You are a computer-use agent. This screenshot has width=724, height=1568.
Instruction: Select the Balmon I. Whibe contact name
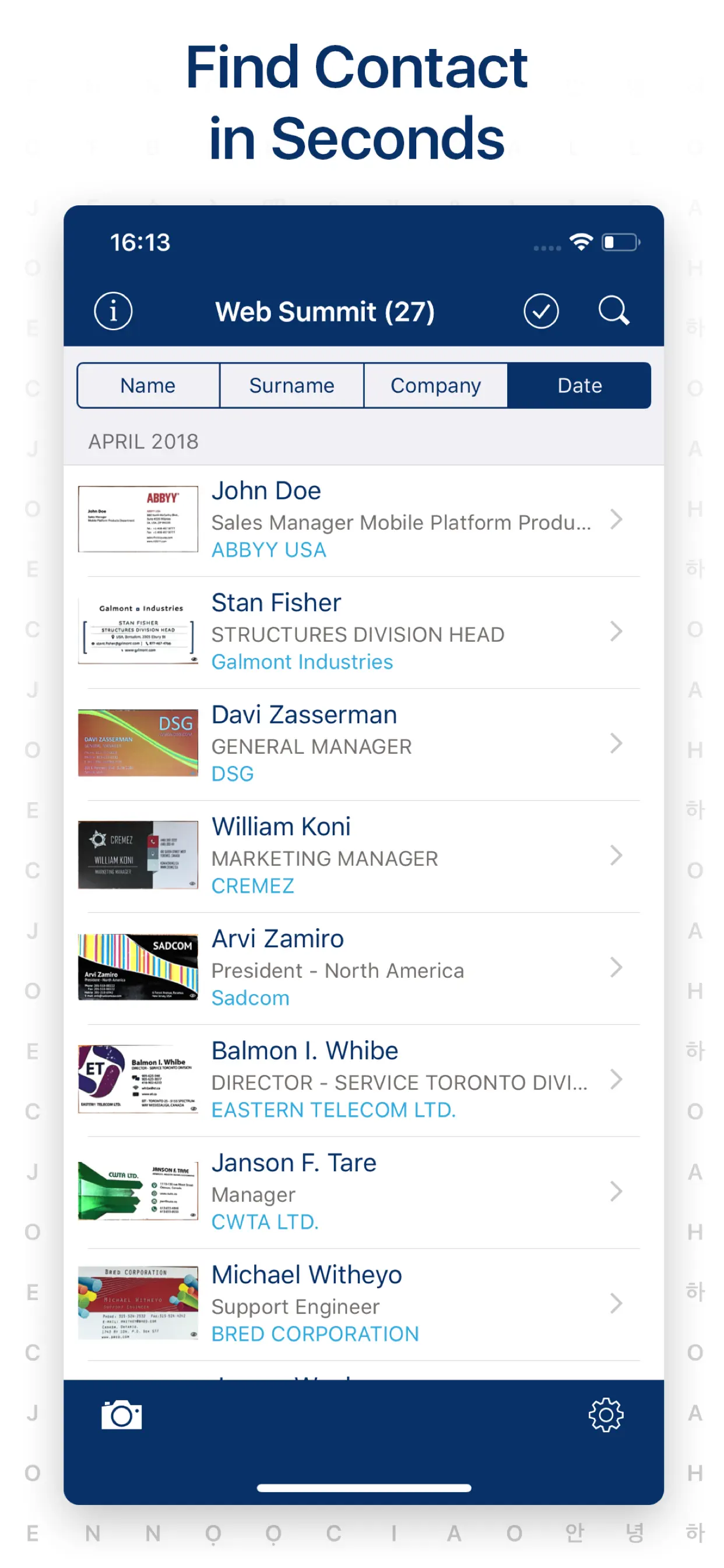(x=305, y=1051)
